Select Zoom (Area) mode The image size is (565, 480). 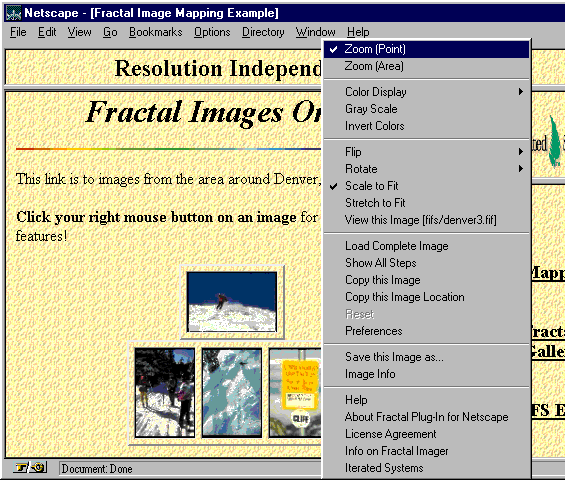coord(427,66)
